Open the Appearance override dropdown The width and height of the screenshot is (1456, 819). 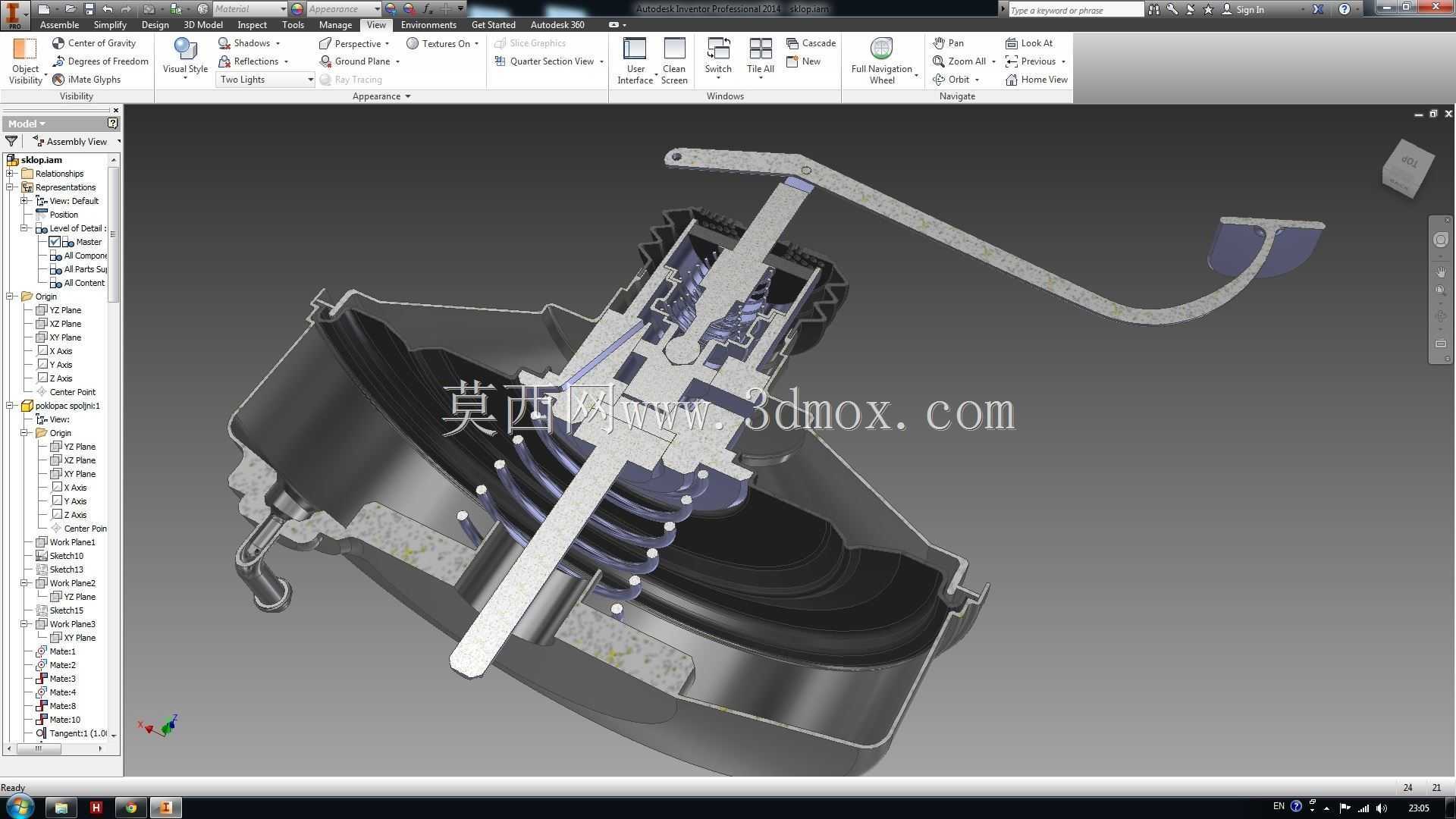coord(343,9)
